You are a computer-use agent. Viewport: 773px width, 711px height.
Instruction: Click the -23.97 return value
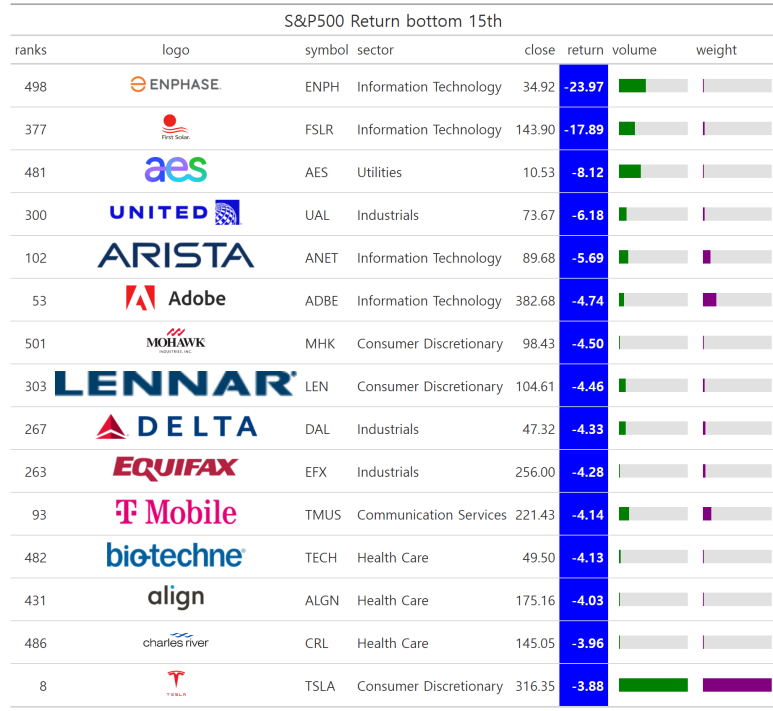pos(584,87)
